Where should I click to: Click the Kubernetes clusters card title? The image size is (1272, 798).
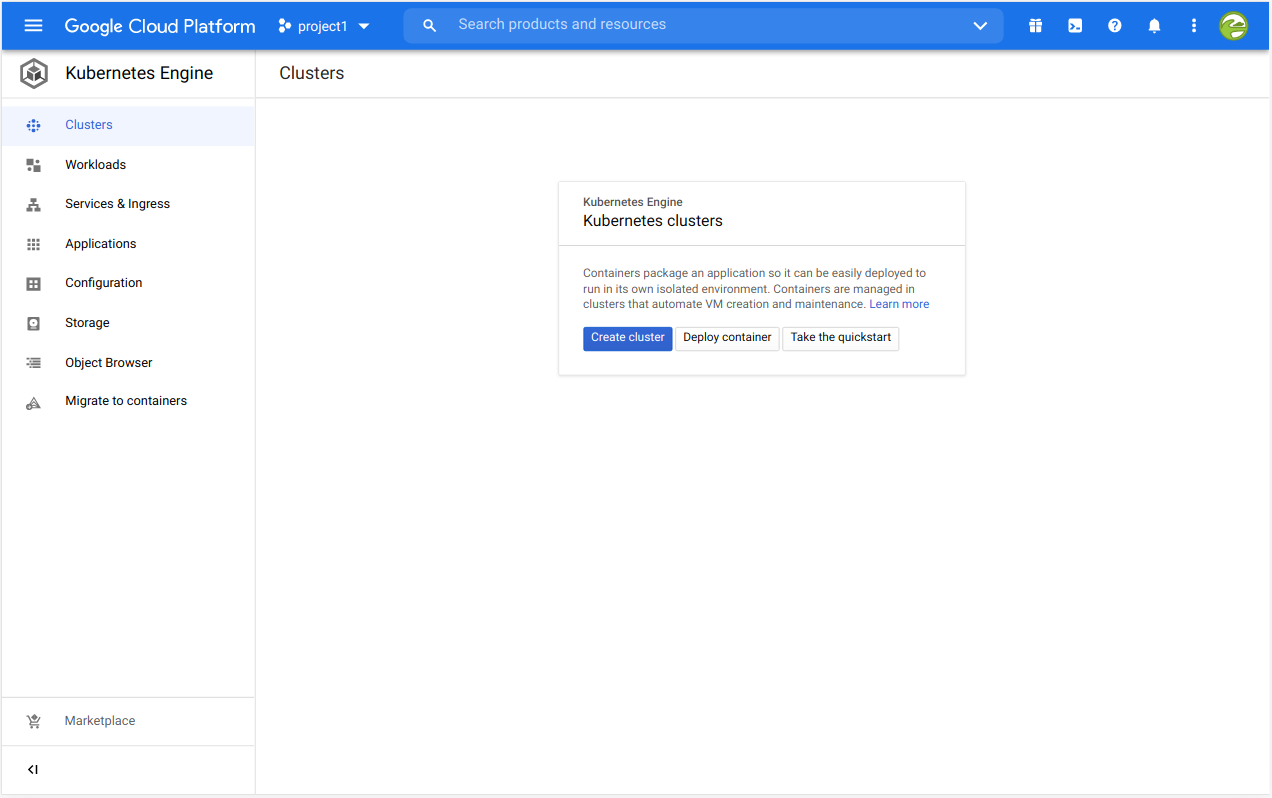click(653, 221)
